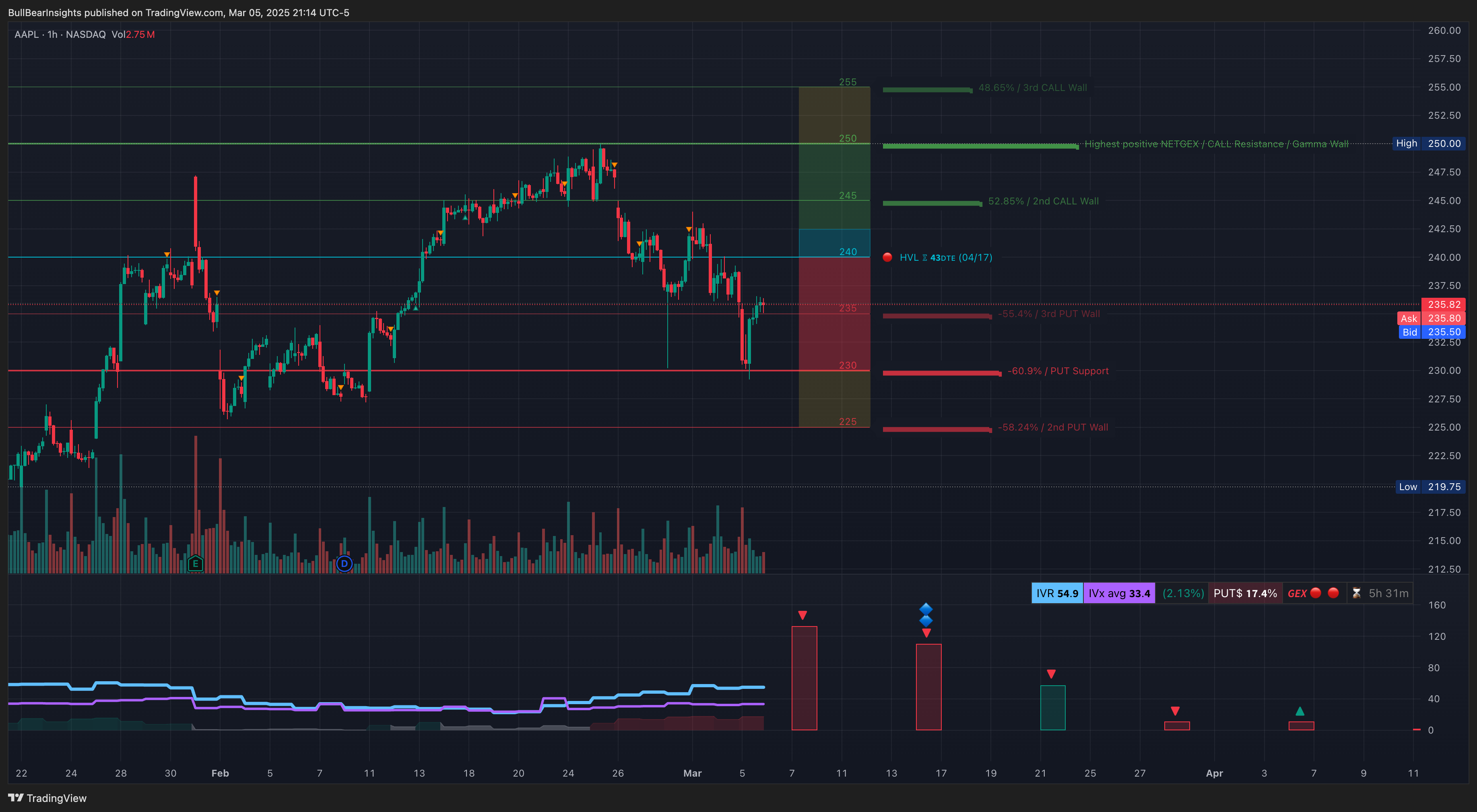Click 160 on the lower indicator scale
This screenshot has width=1477, height=812.
(x=1437, y=605)
